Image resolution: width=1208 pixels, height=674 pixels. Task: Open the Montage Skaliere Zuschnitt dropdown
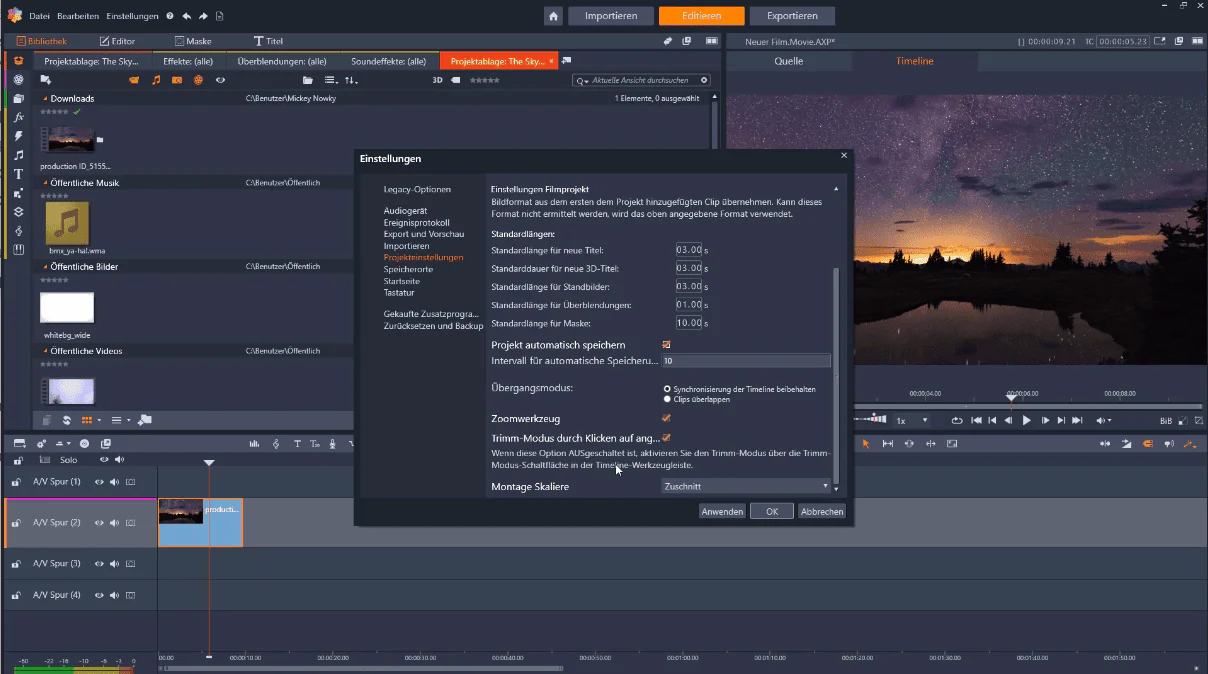pos(746,486)
